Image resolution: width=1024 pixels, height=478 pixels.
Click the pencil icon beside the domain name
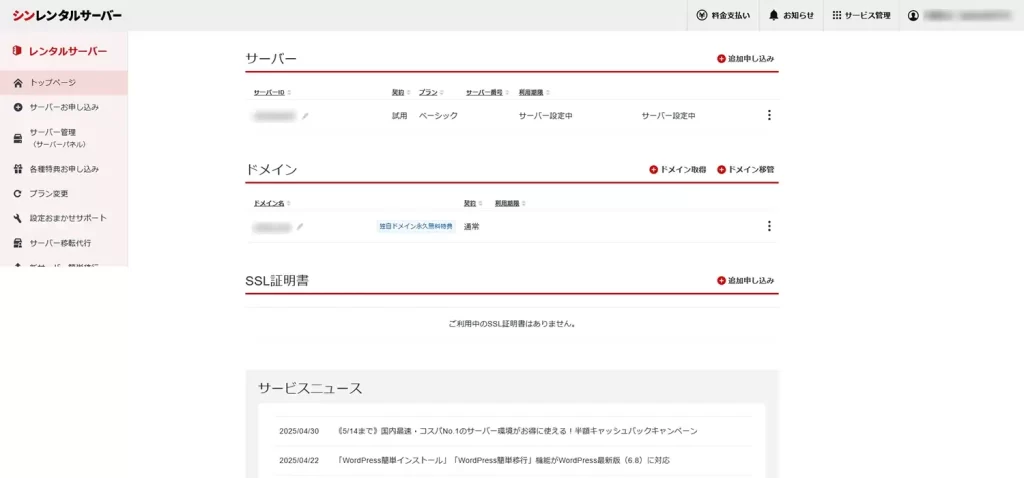[300, 227]
